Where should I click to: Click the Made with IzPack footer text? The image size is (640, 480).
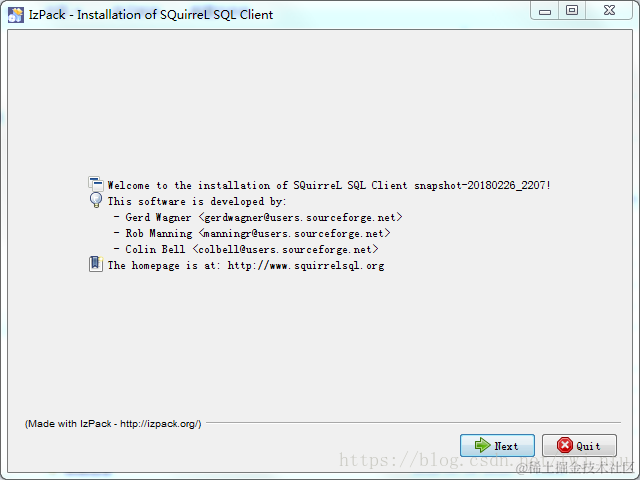coord(113,424)
